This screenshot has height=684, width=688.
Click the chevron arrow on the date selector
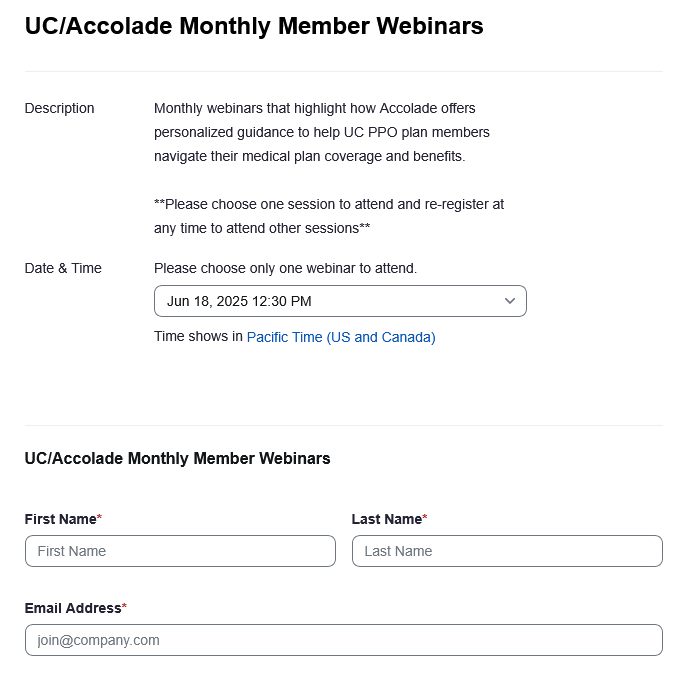510,301
